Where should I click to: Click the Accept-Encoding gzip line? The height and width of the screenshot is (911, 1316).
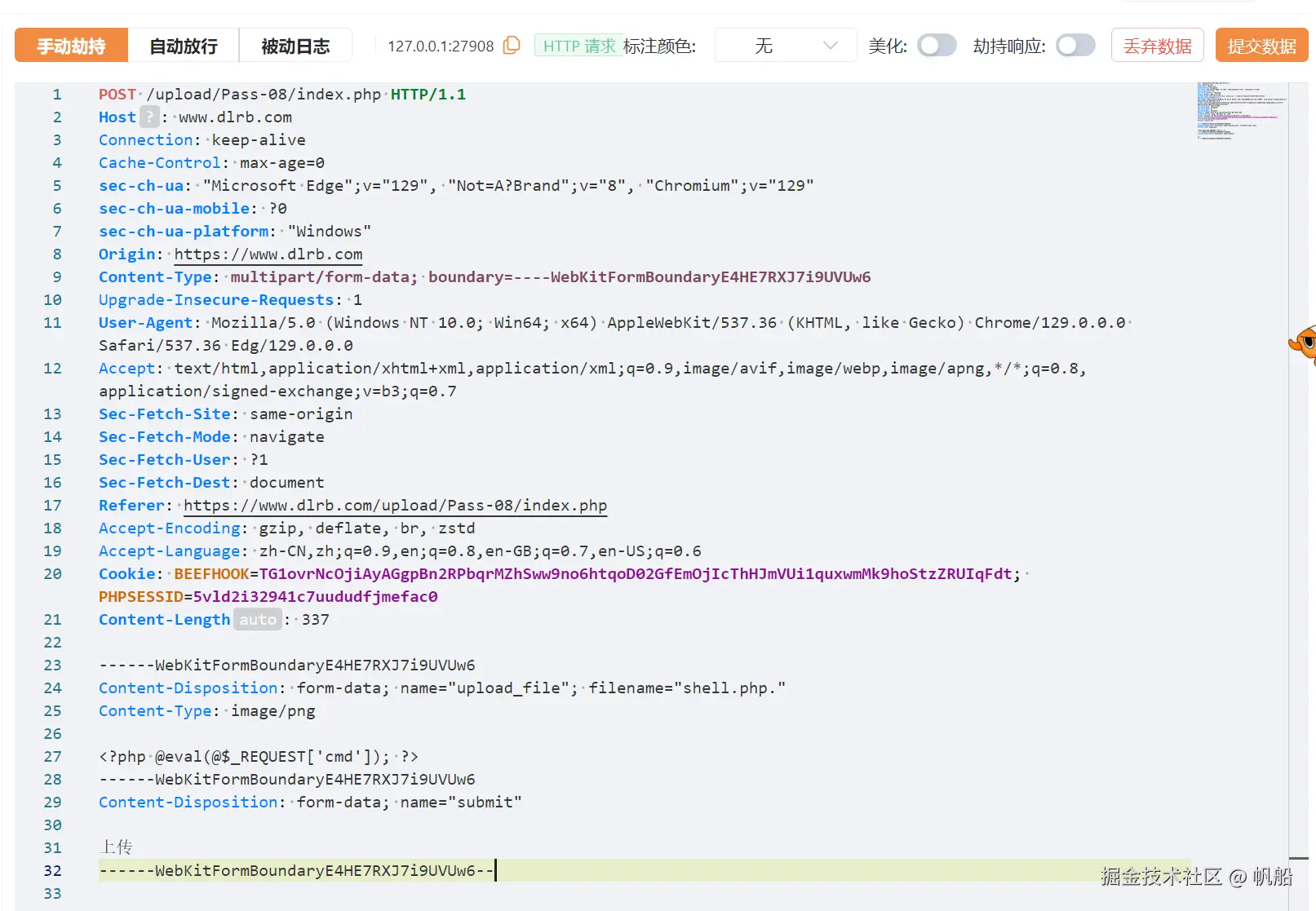[x=287, y=528]
